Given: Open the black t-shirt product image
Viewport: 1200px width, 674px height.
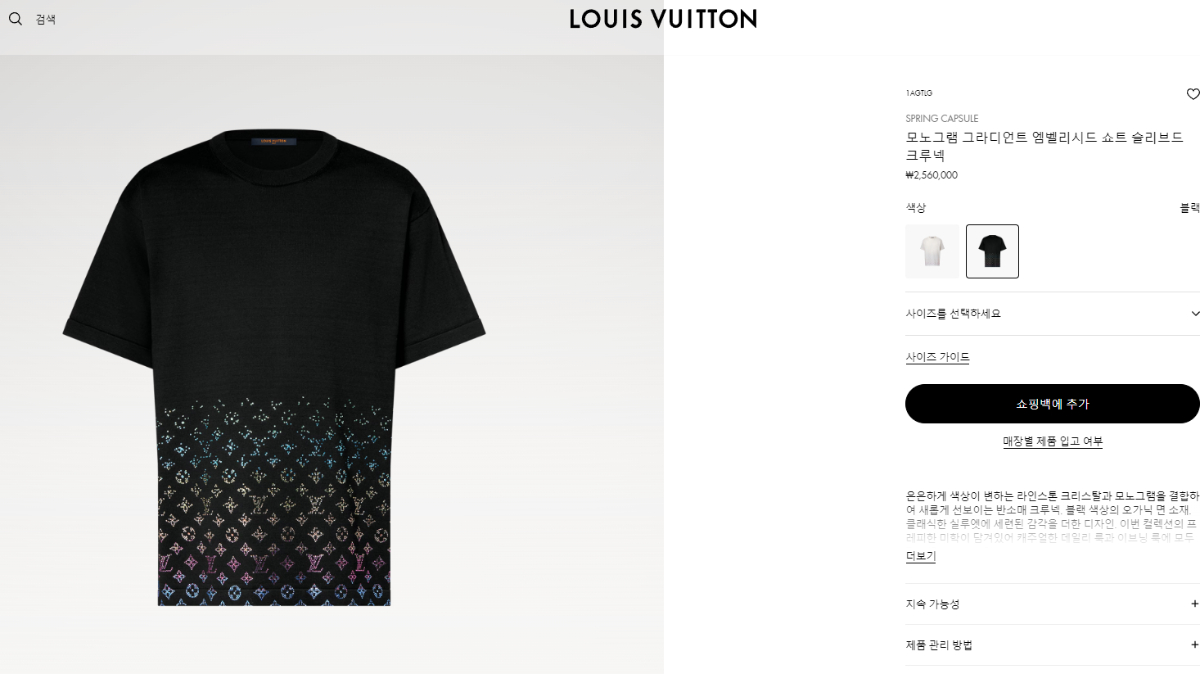Looking at the screenshot, I should click(274, 367).
